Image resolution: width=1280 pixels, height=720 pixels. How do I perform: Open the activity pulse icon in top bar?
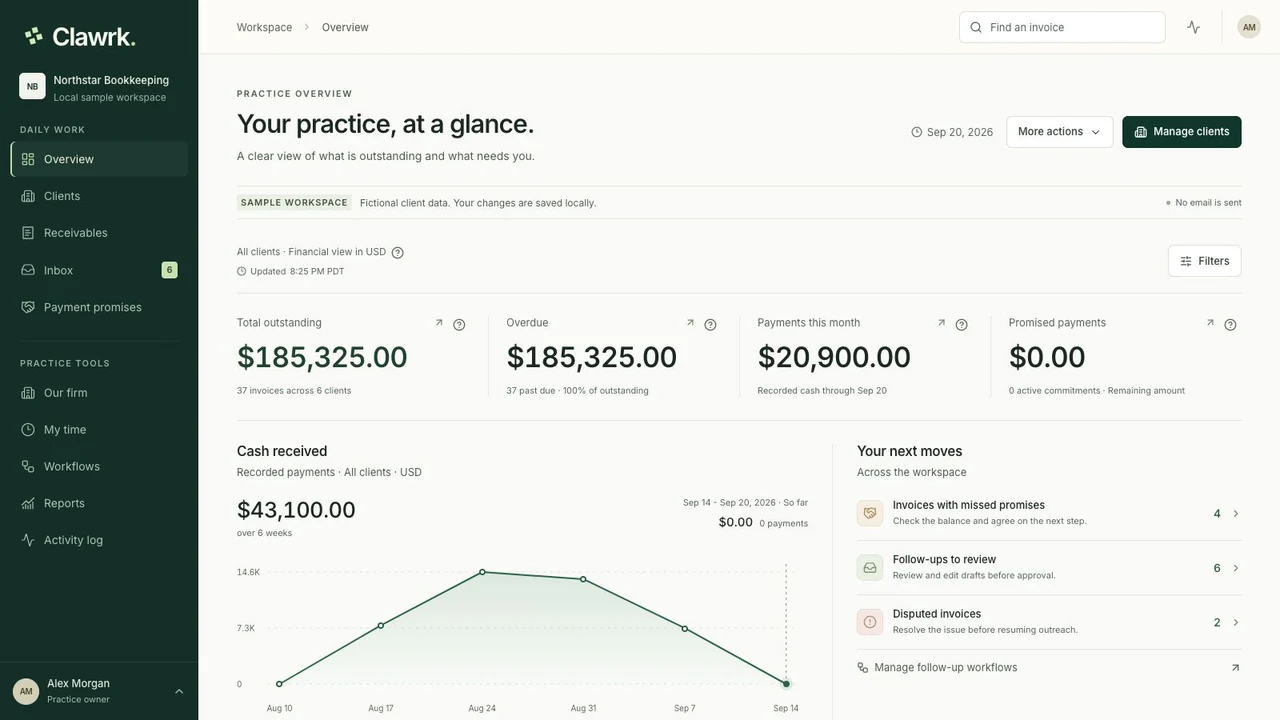1193,27
